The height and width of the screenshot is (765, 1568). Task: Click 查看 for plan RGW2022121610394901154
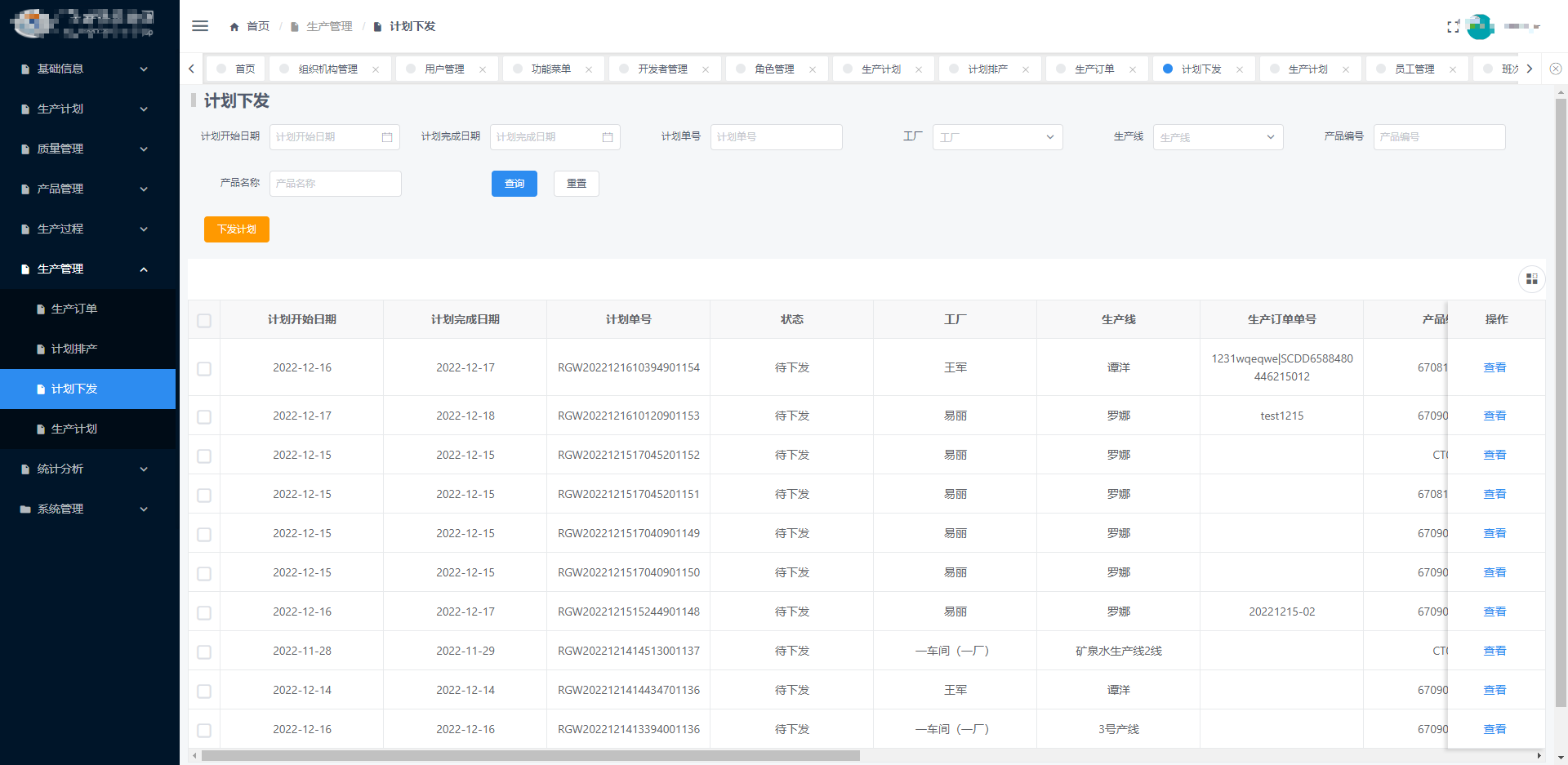(x=1494, y=368)
